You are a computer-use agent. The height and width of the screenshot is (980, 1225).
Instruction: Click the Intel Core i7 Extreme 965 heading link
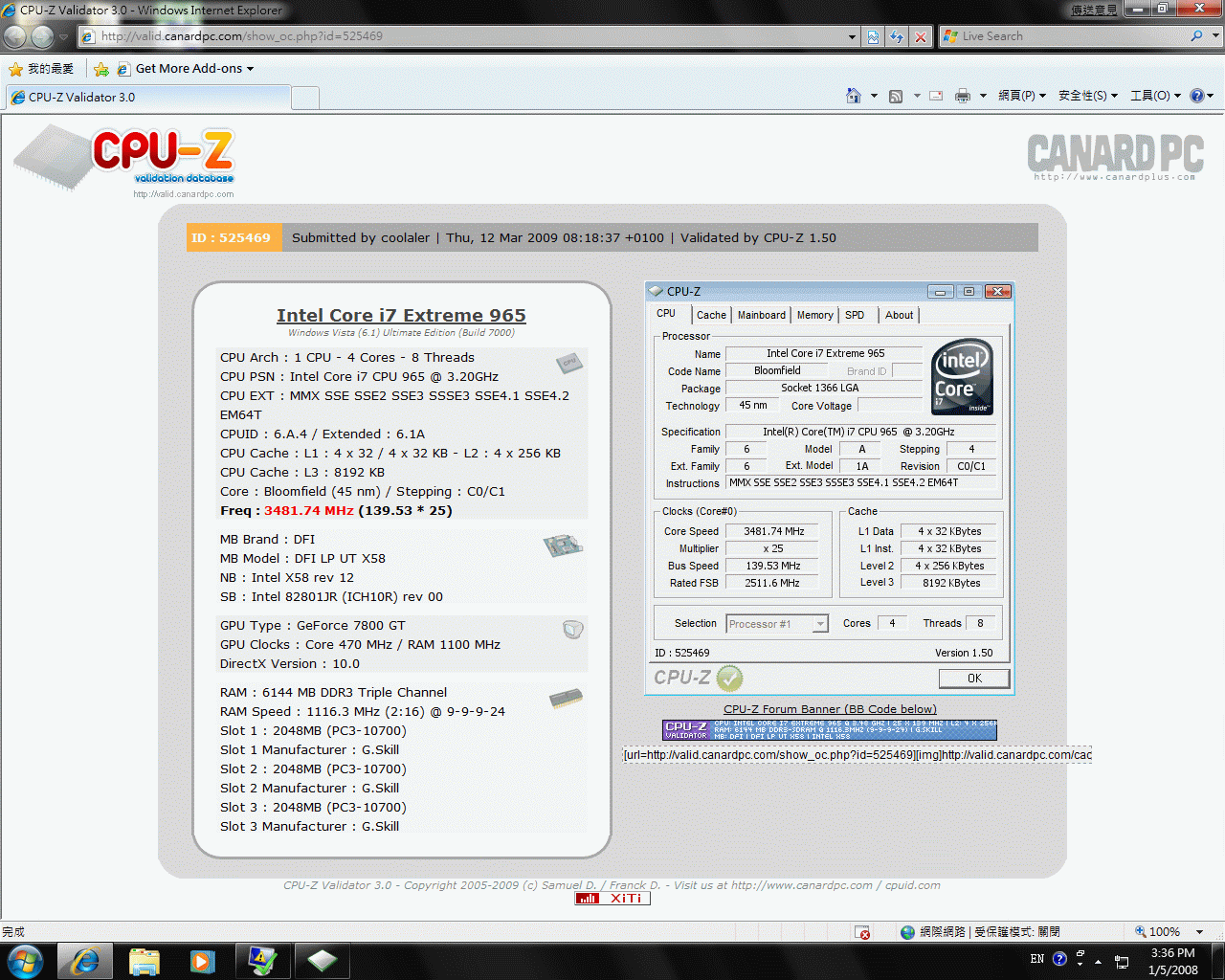pos(401,315)
